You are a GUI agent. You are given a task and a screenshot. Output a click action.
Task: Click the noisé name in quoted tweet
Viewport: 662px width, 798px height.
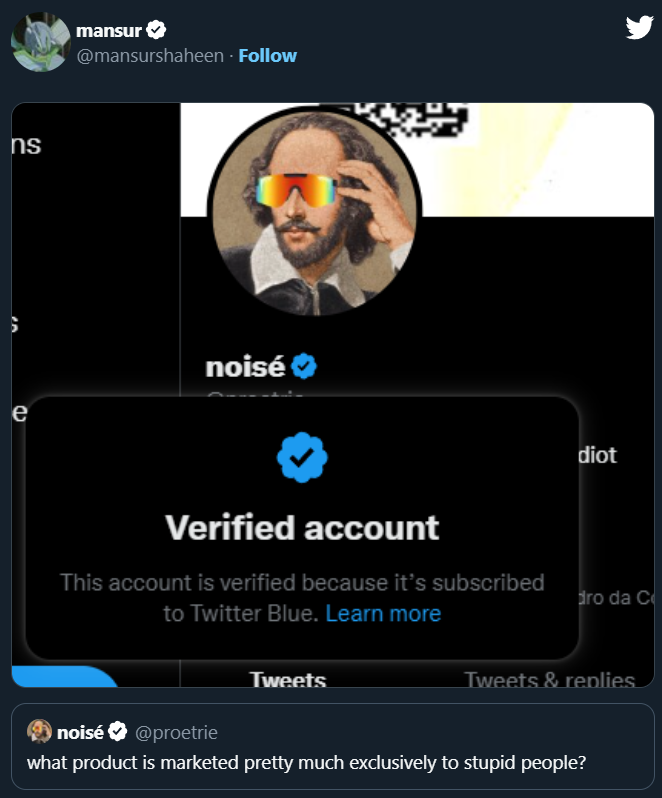(x=81, y=732)
